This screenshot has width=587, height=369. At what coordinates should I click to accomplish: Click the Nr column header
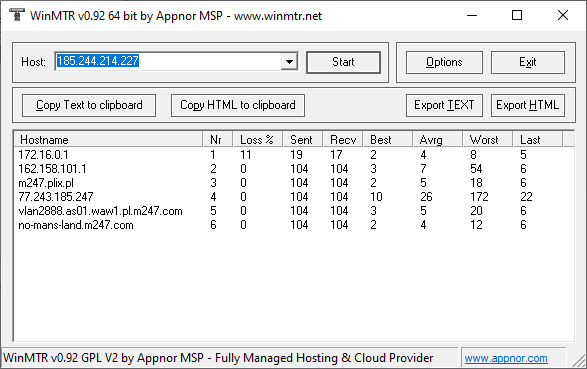tap(218, 140)
